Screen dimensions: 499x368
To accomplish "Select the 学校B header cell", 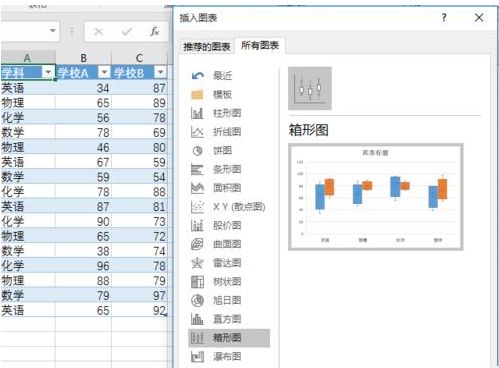I will [x=139, y=72].
